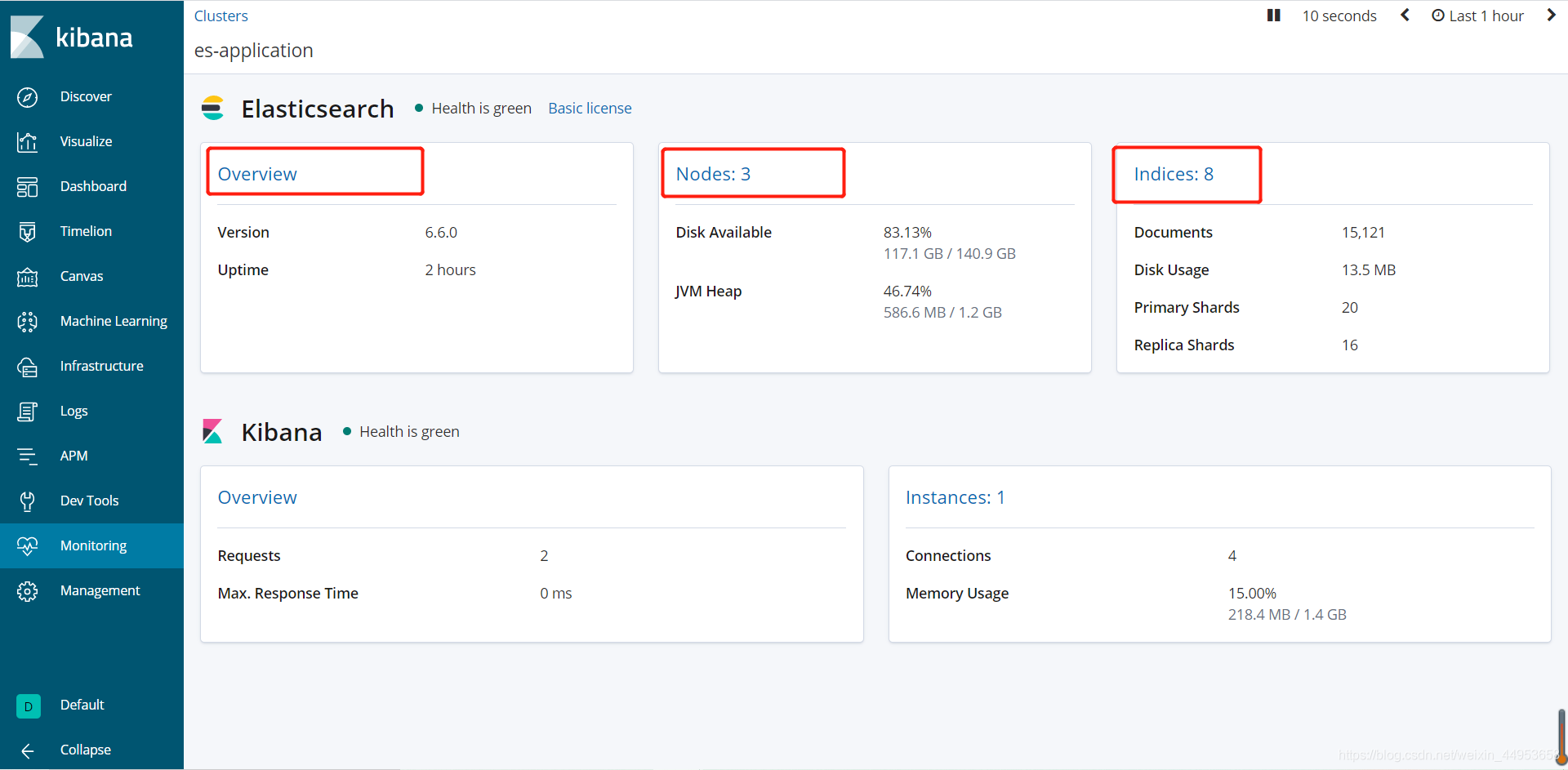Click the Elasticsearch 'Health is green' status

click(x=481, y=108)
